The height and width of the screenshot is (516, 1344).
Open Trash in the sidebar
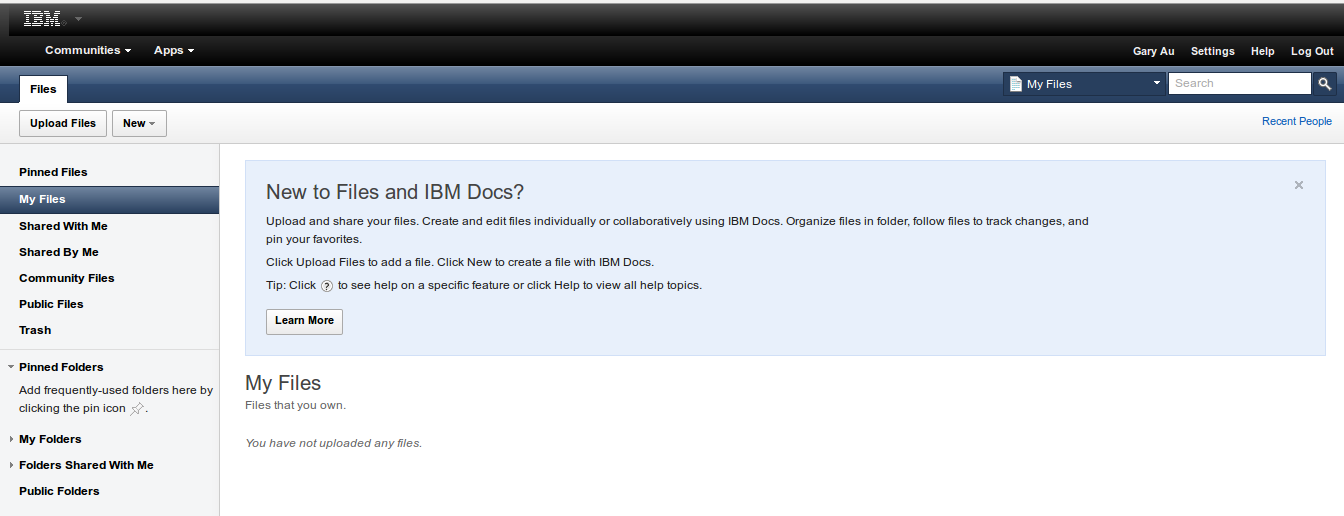[x=35, y=330]
